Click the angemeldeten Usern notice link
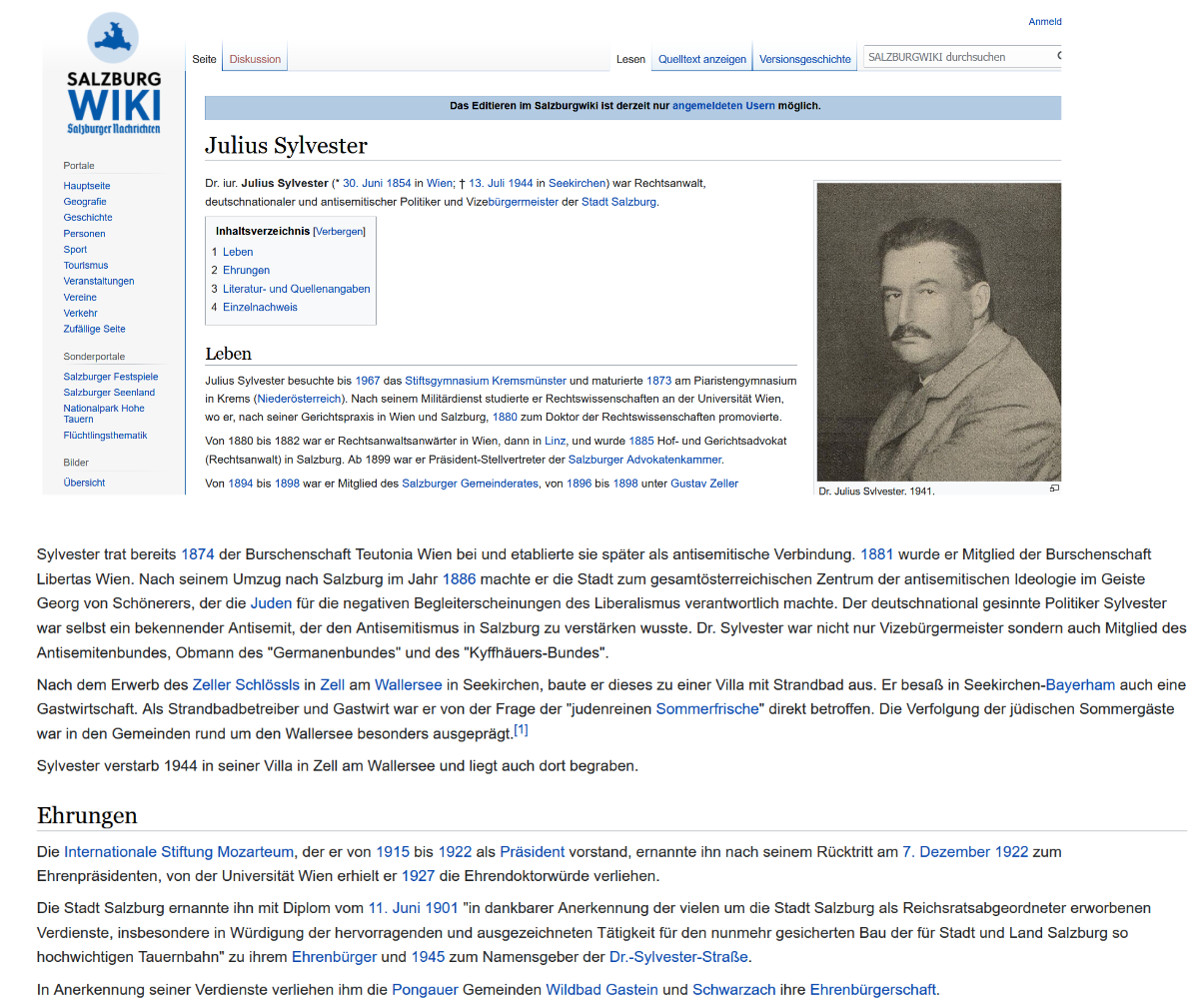This screenshot has width=1199, height=1008. [723, 106]
